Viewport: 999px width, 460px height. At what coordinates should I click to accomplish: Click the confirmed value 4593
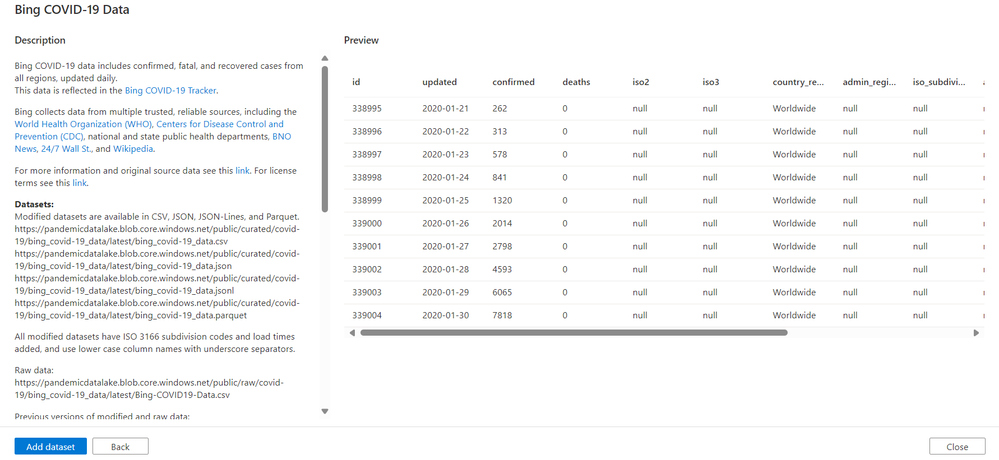point(502,269)
